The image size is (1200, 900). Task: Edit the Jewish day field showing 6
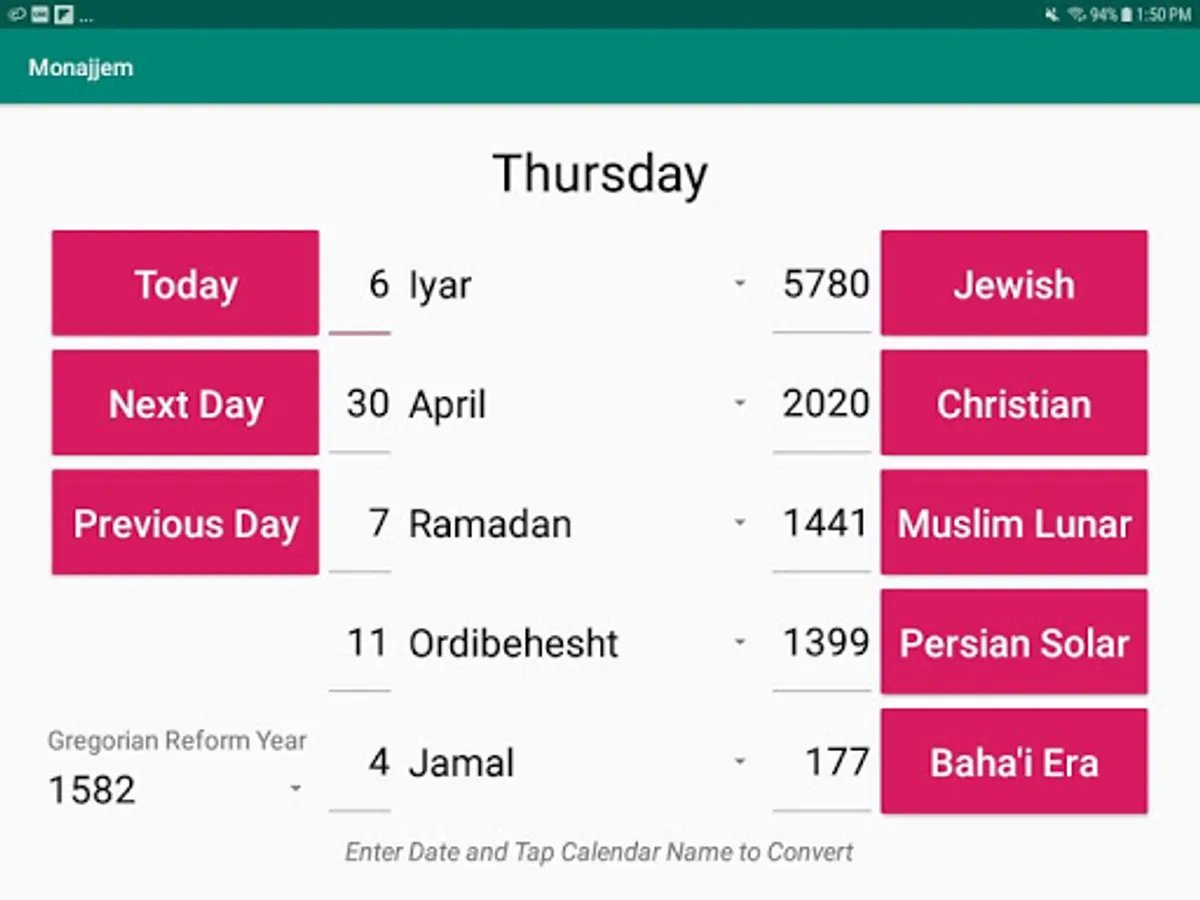(x=361, y=285)
